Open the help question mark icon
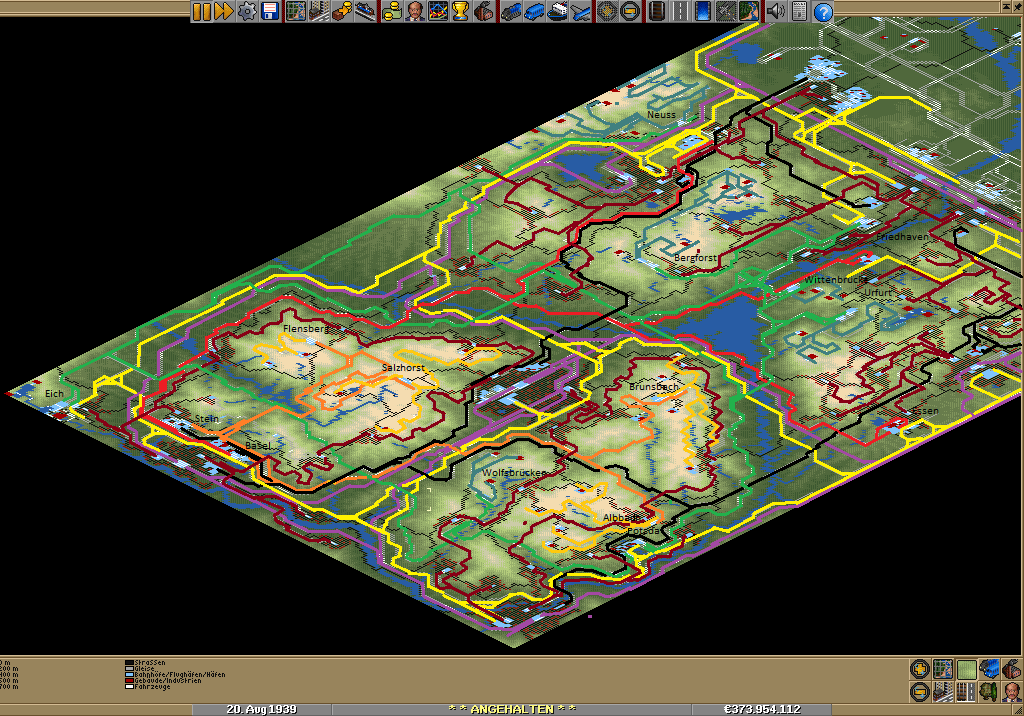Viewport: 1024px width, 716px height. [x=823, y=11]
